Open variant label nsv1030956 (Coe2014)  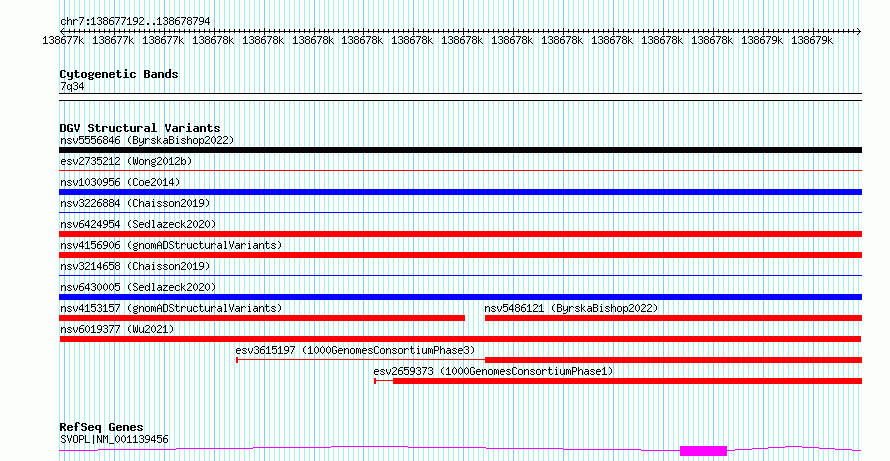(x=120, y=182)
